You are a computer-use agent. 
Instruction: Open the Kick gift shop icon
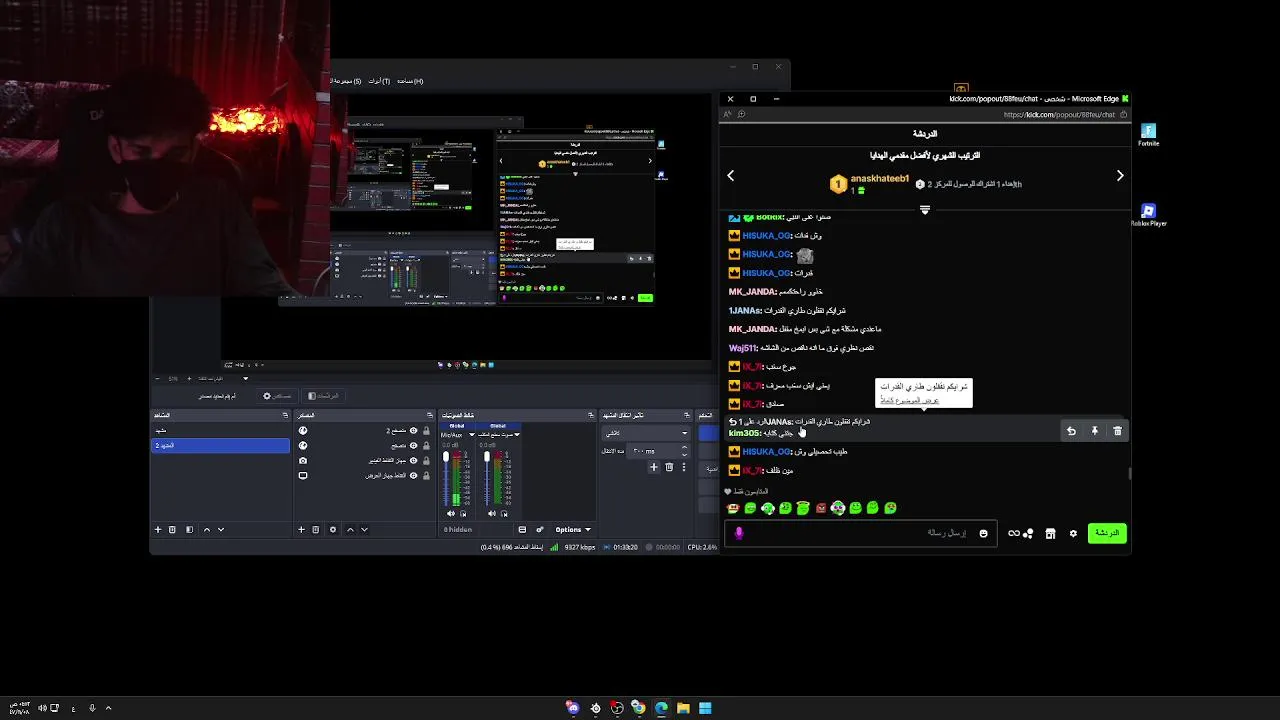pyautogui.click(x=1050, y=534)
